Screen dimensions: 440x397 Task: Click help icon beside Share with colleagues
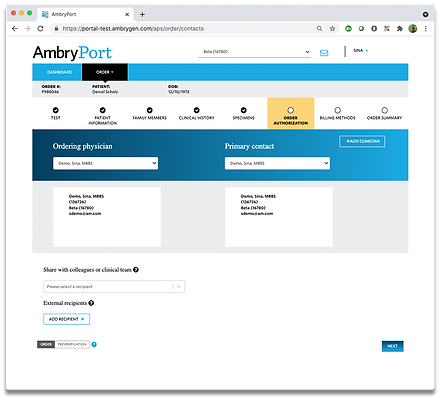point(136,270)
